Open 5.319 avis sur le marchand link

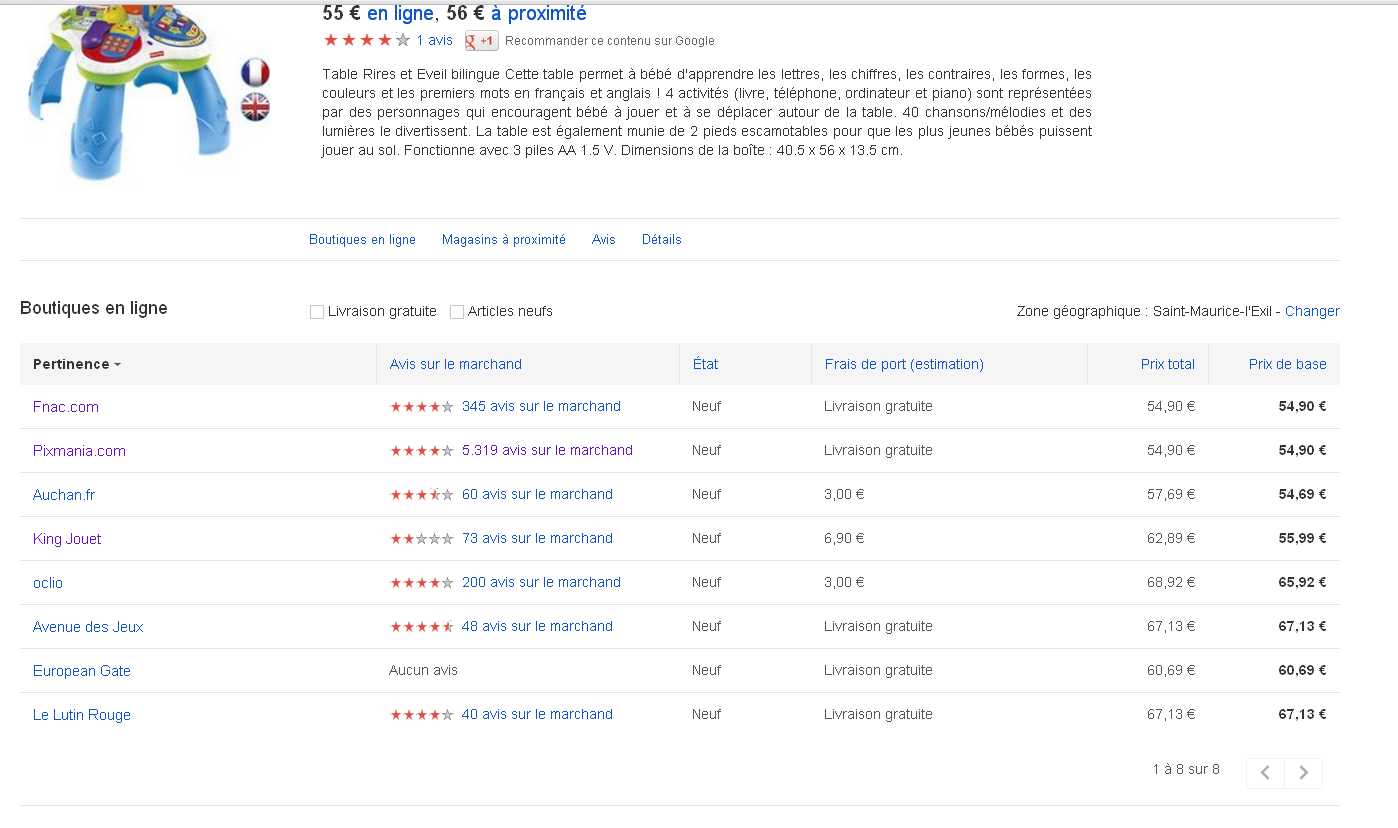[547, 451]
